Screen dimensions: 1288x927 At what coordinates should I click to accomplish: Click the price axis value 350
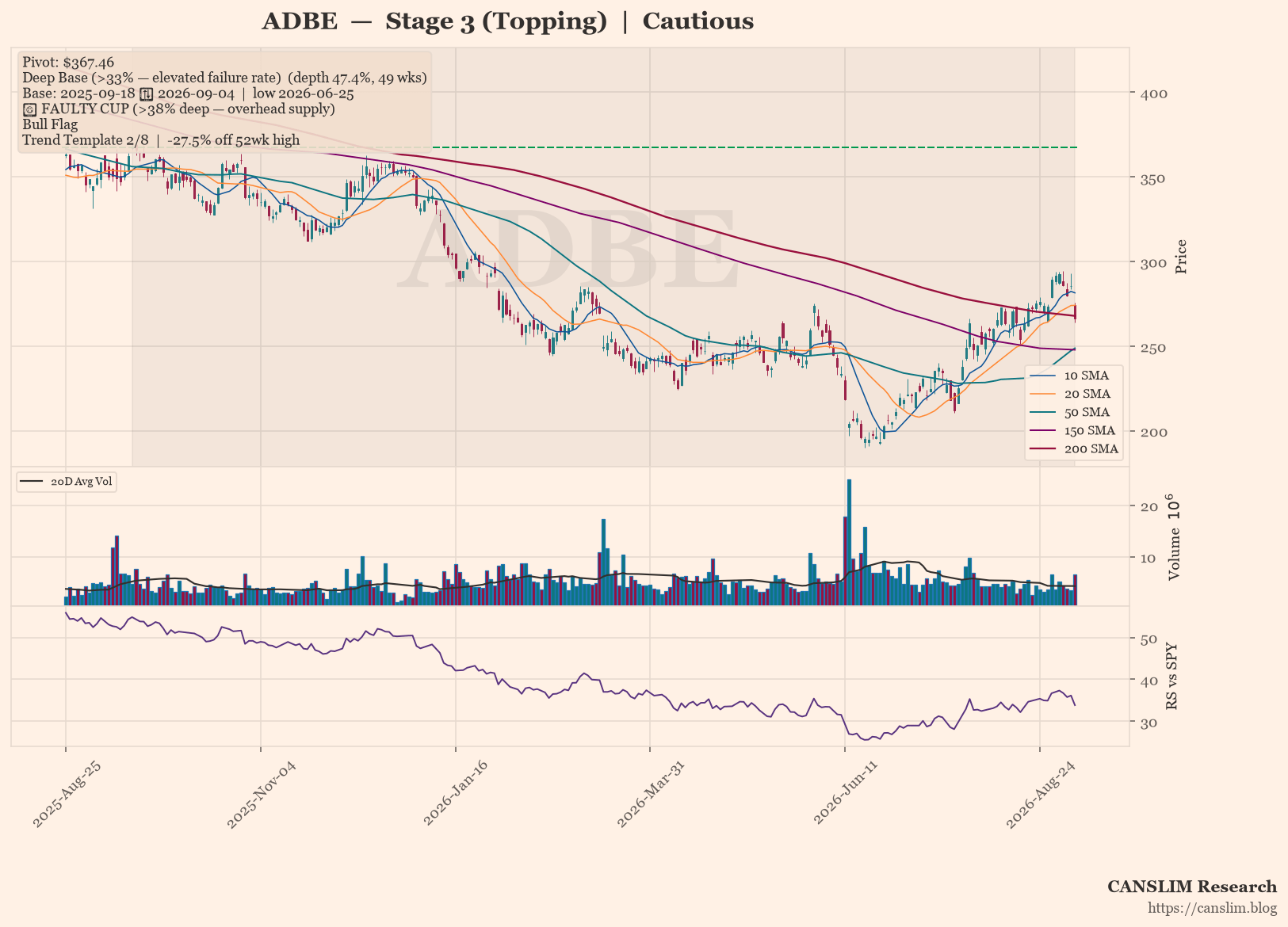click(1155, 178)
